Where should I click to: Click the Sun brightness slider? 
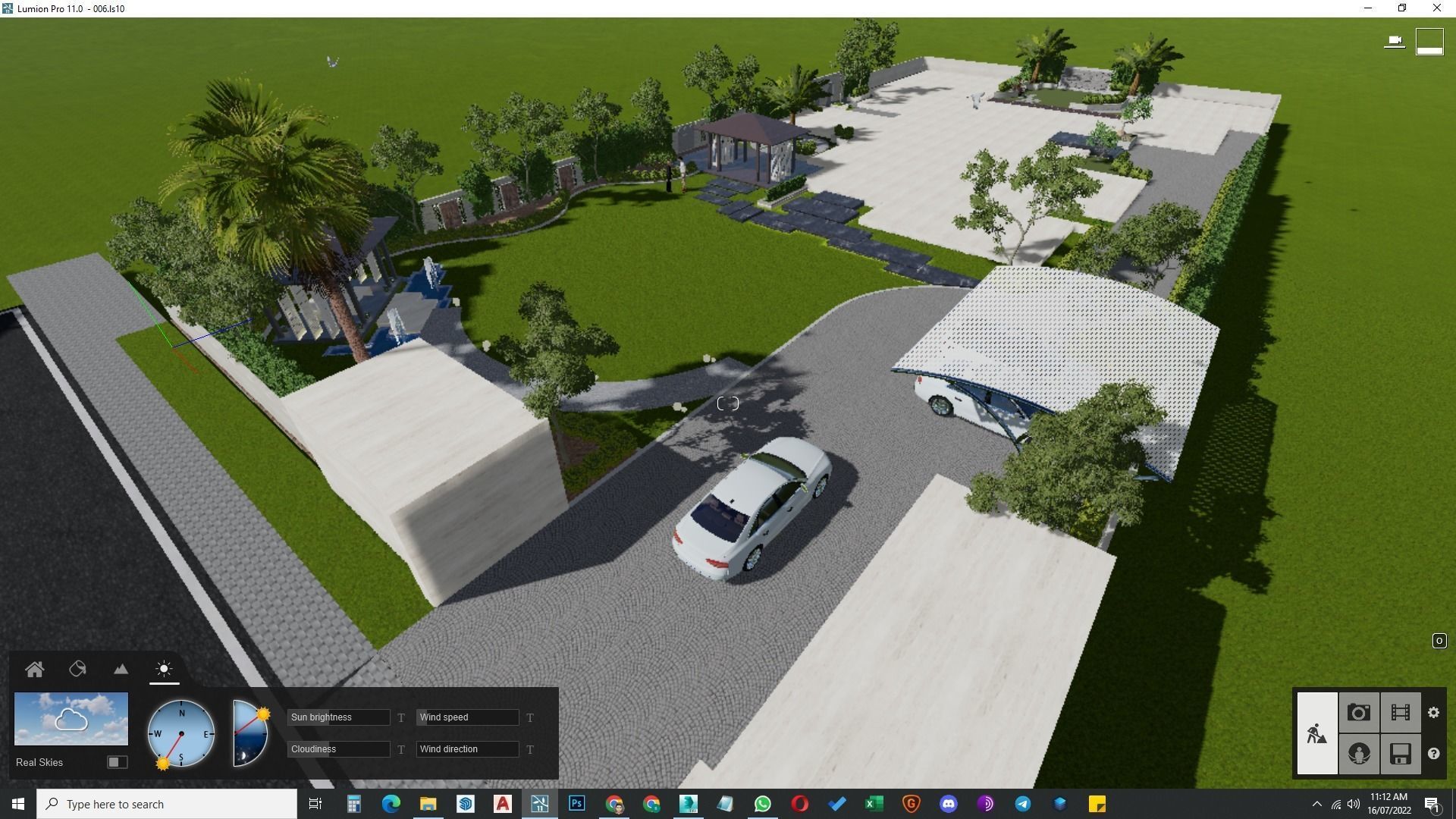click(338, 717)
